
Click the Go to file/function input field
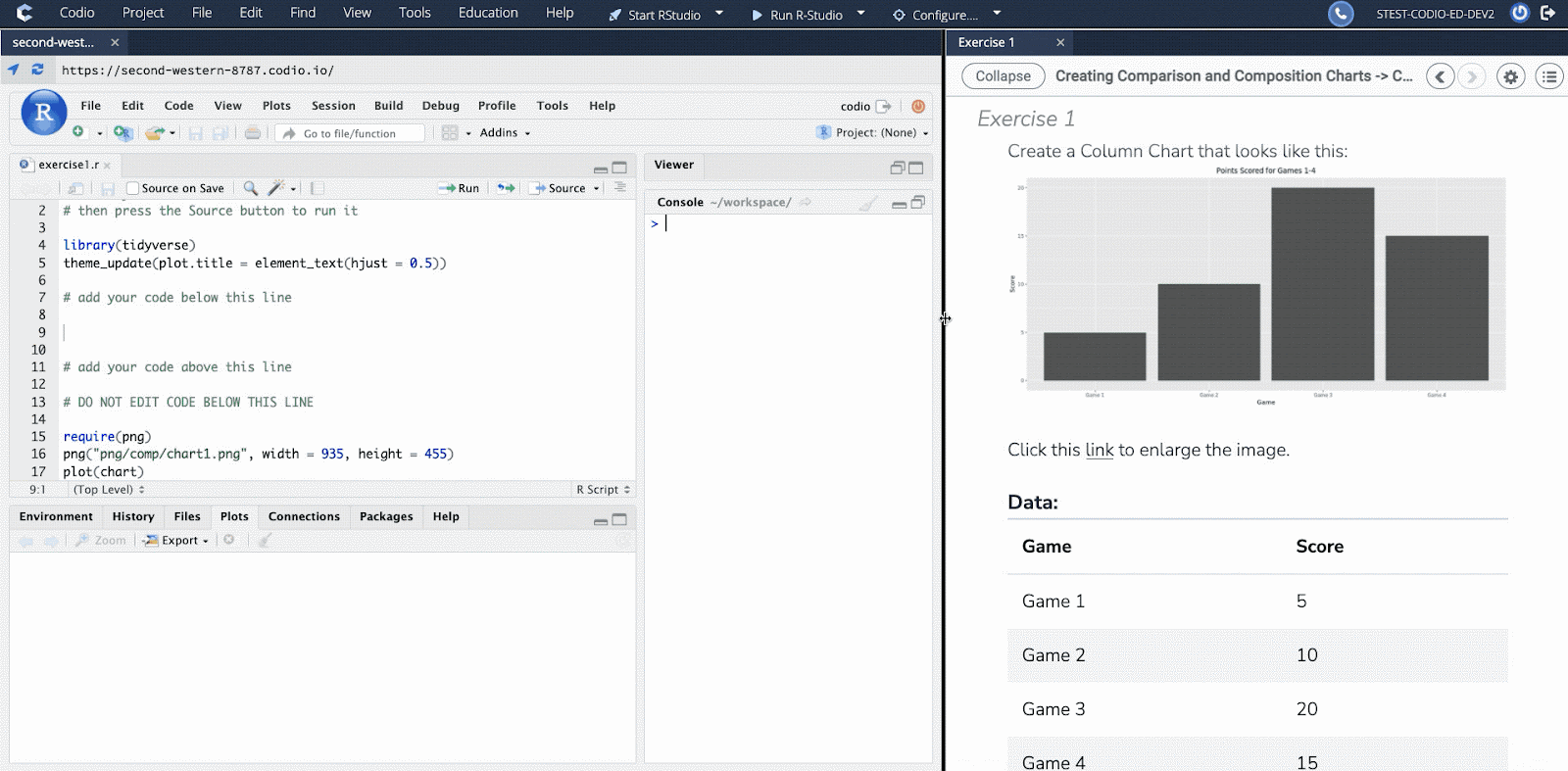(x=351, y=133)
